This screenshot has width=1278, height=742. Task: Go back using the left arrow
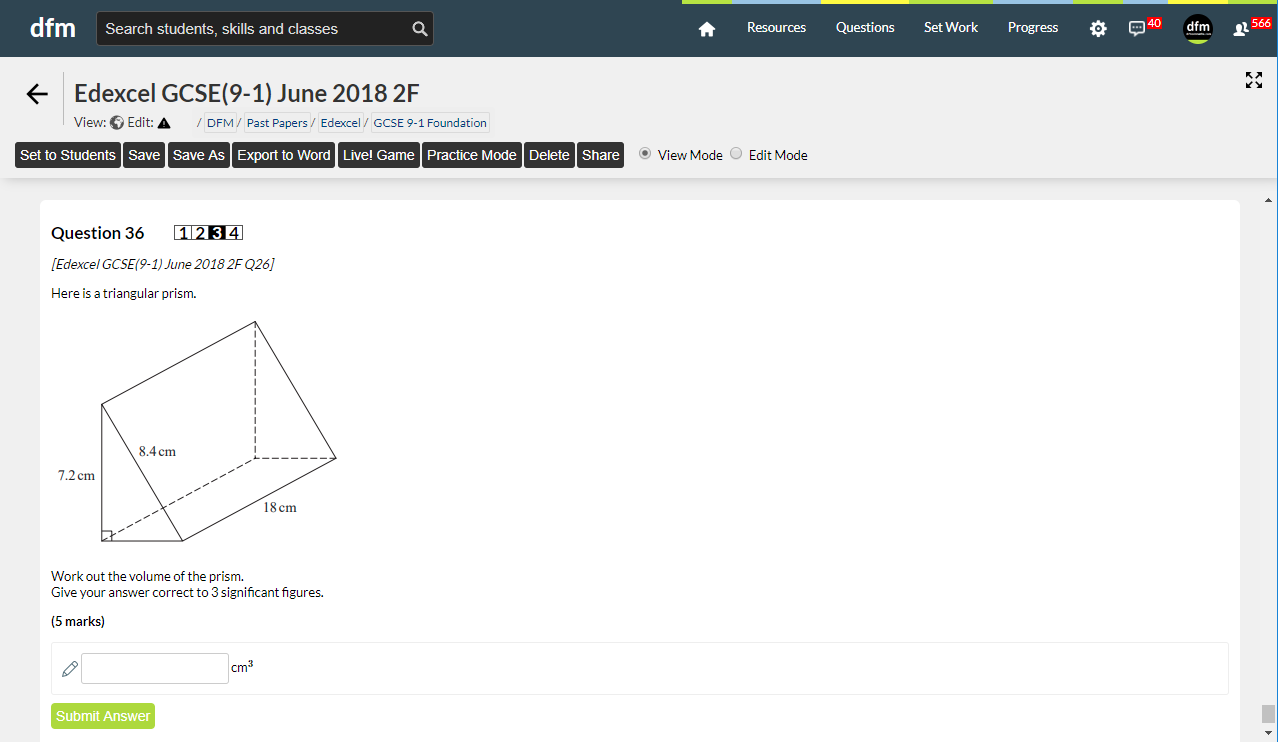(x=37, y=94)
